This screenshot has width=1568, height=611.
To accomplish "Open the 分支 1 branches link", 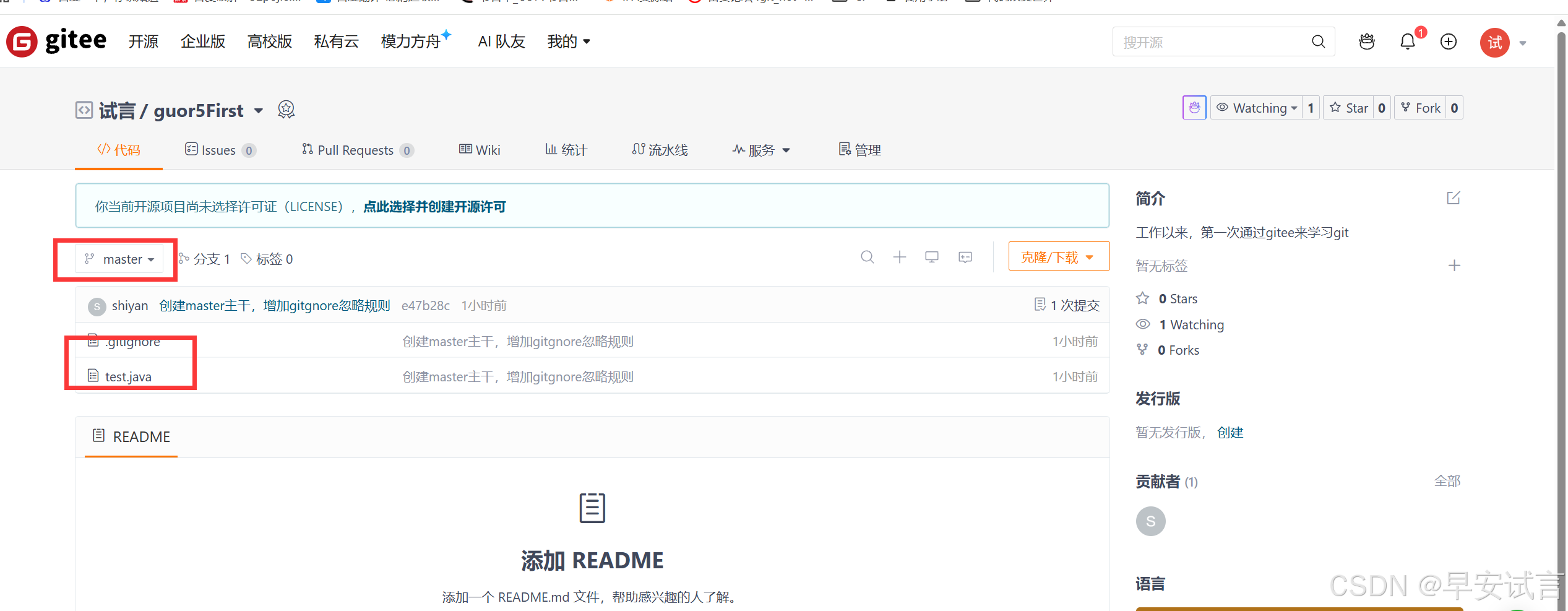I will tap(205, 259).
